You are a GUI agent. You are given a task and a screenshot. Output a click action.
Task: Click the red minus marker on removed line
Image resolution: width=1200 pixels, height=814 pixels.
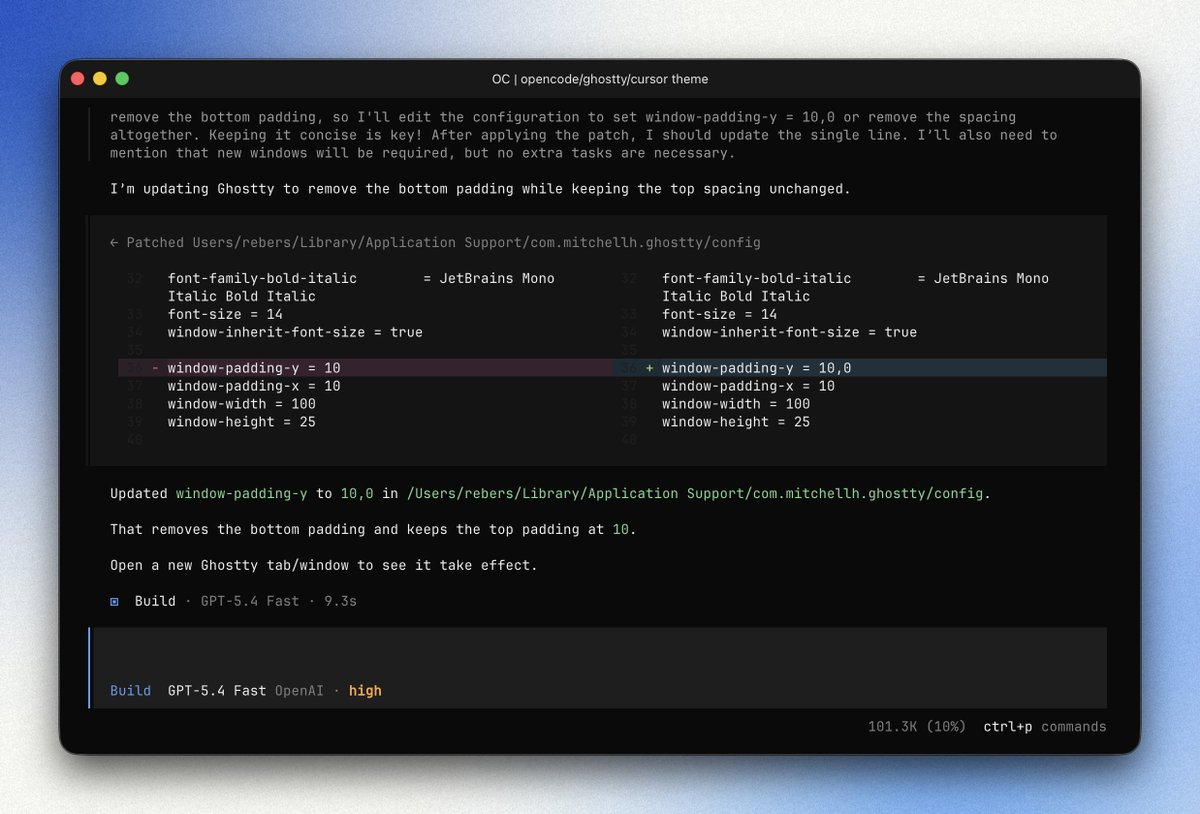click(155, 368)
